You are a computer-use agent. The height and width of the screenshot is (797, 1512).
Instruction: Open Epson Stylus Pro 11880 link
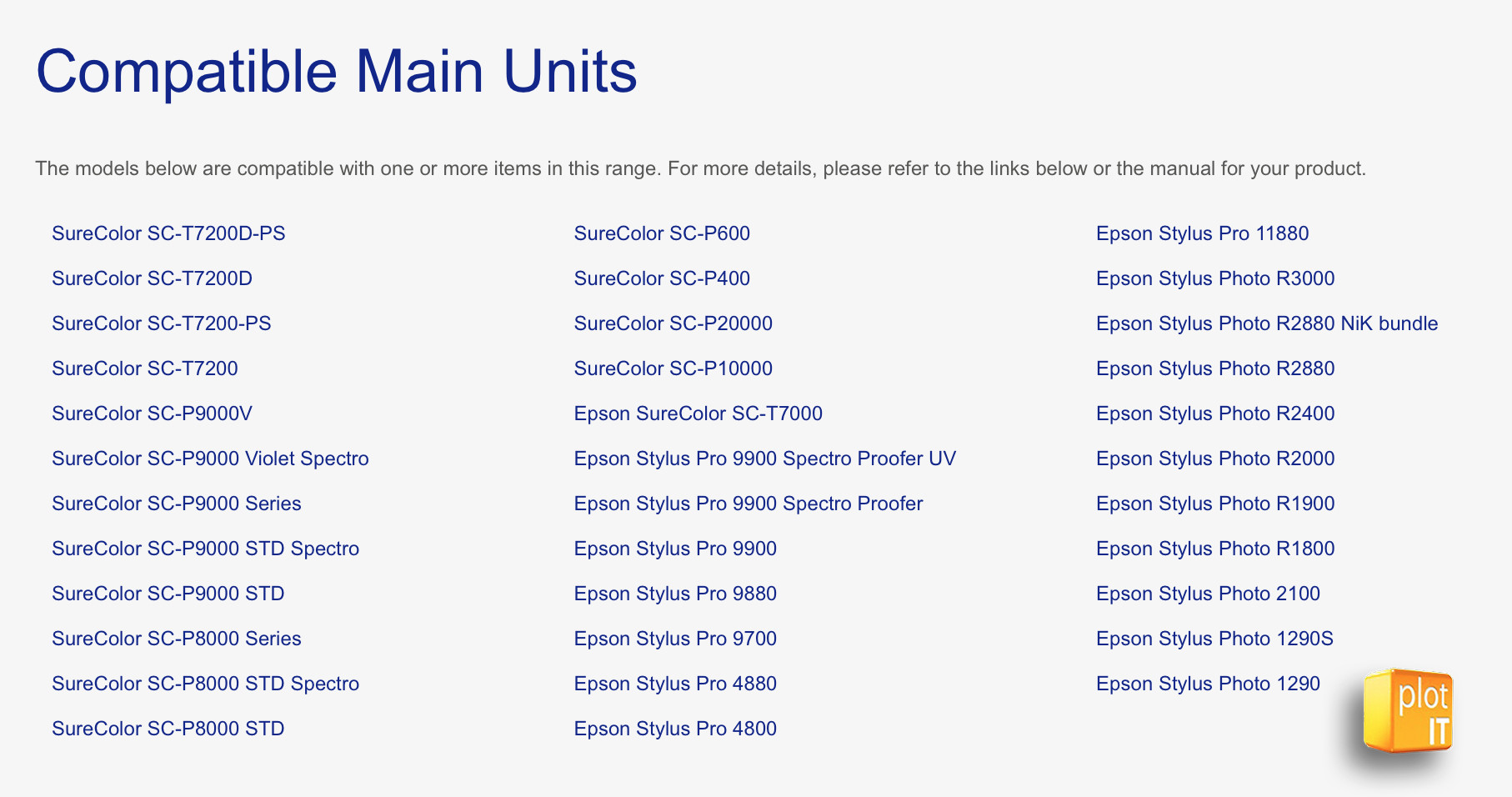click(1203, 233)
